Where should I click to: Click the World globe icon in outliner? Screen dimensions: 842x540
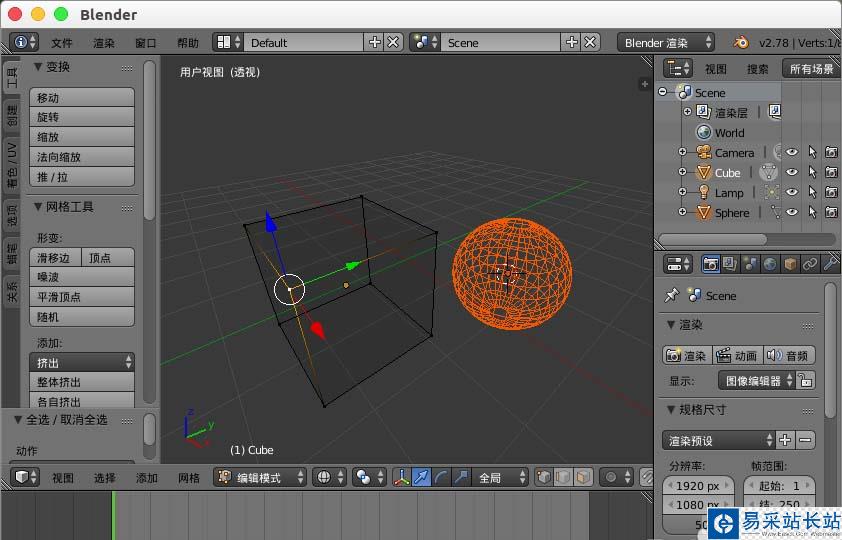[703, 132]
